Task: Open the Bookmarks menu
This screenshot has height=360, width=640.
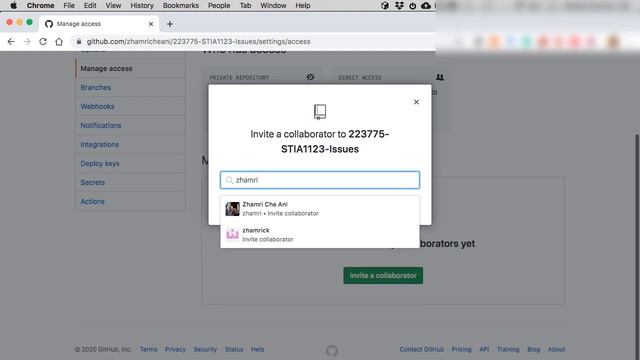Action: click(x=180, y=6)
